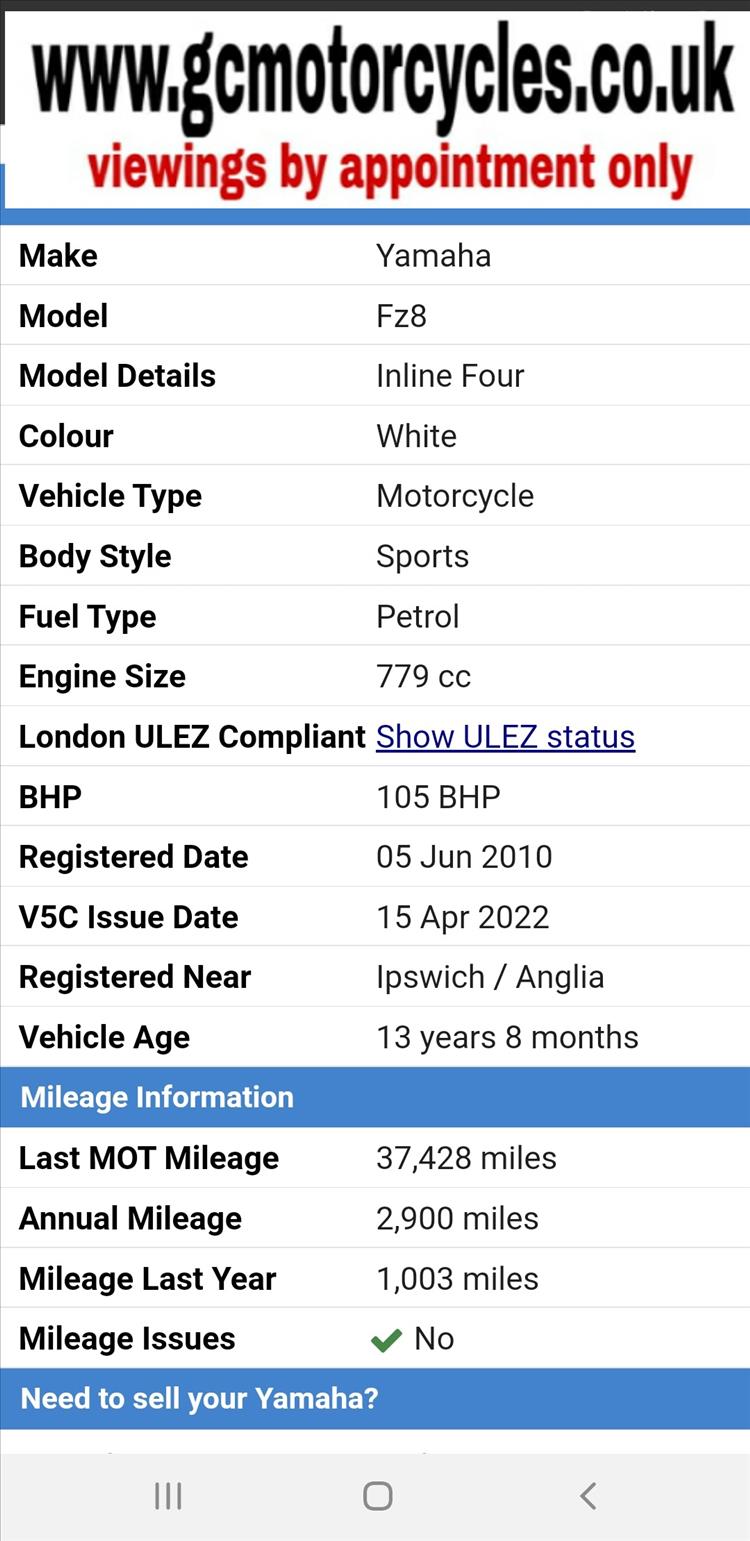Image resolution: width=750 pixels, height=1541 pixels.
Task: Select the Model value Fz8
Action: pyautogui.click(x=401, y=316)
